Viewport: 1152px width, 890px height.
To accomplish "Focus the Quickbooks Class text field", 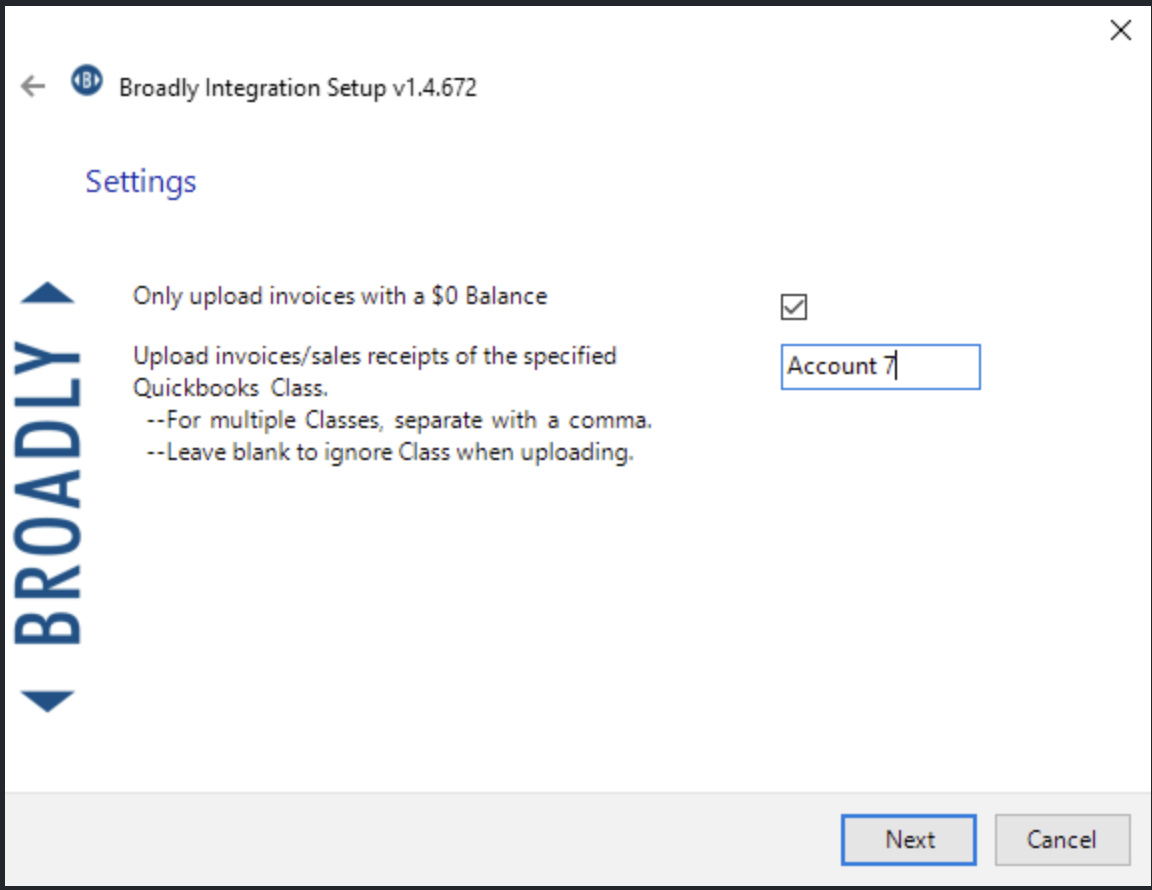I will pyautogui.click(x=880, y=367).
